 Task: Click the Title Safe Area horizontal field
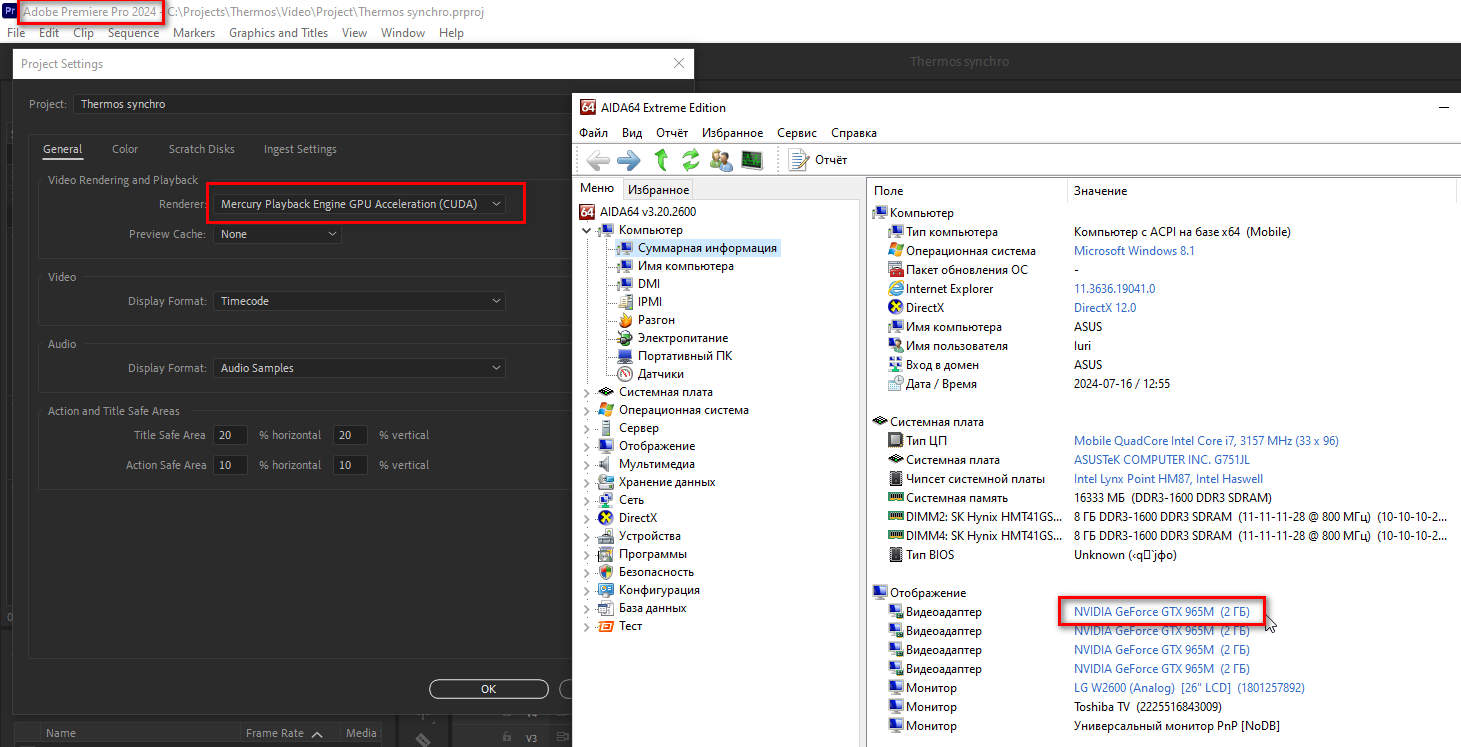230,435
